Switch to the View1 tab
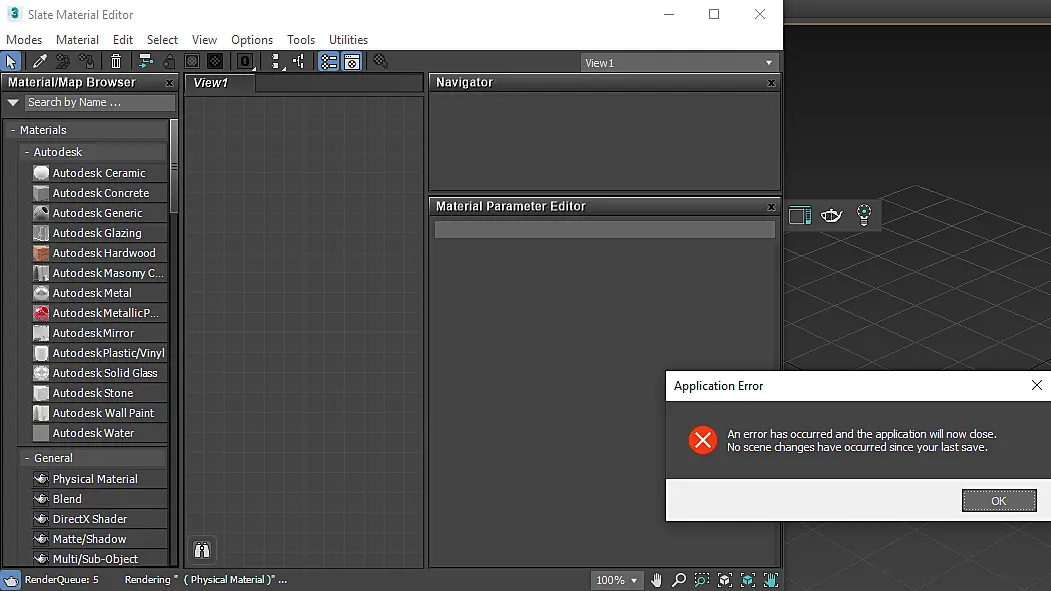1051x591 pixels. tap(220, 82)
